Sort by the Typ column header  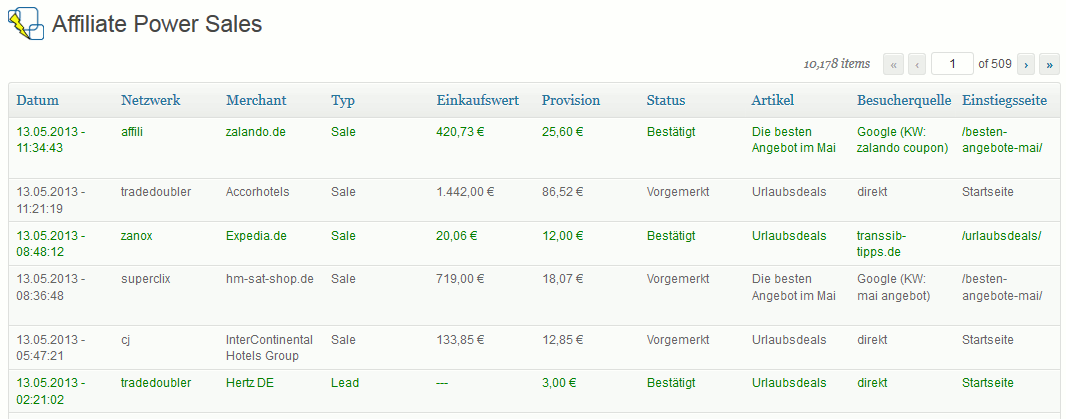coord(343,101)
